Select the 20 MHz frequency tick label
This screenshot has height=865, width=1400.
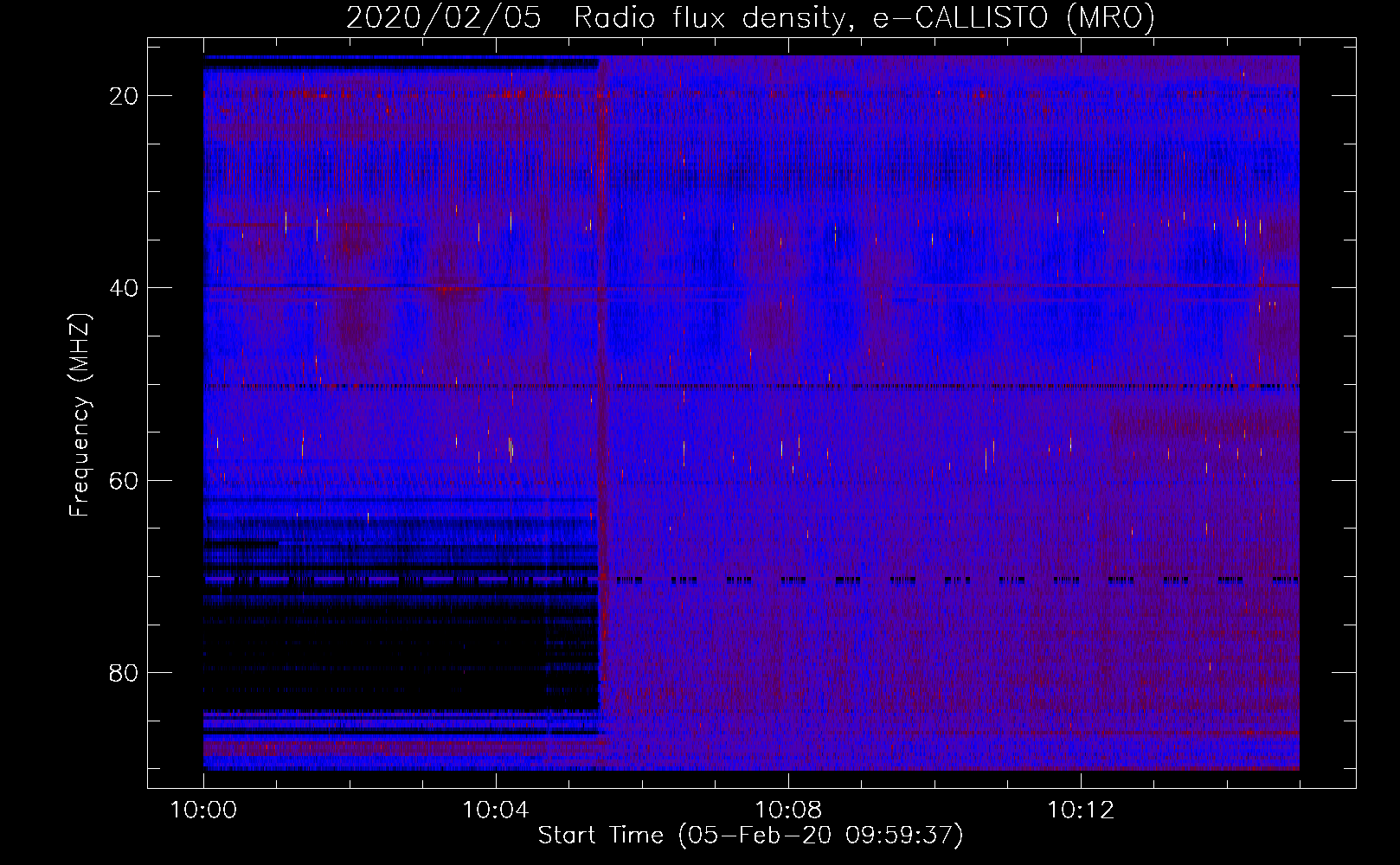click(x=125, y=96)
